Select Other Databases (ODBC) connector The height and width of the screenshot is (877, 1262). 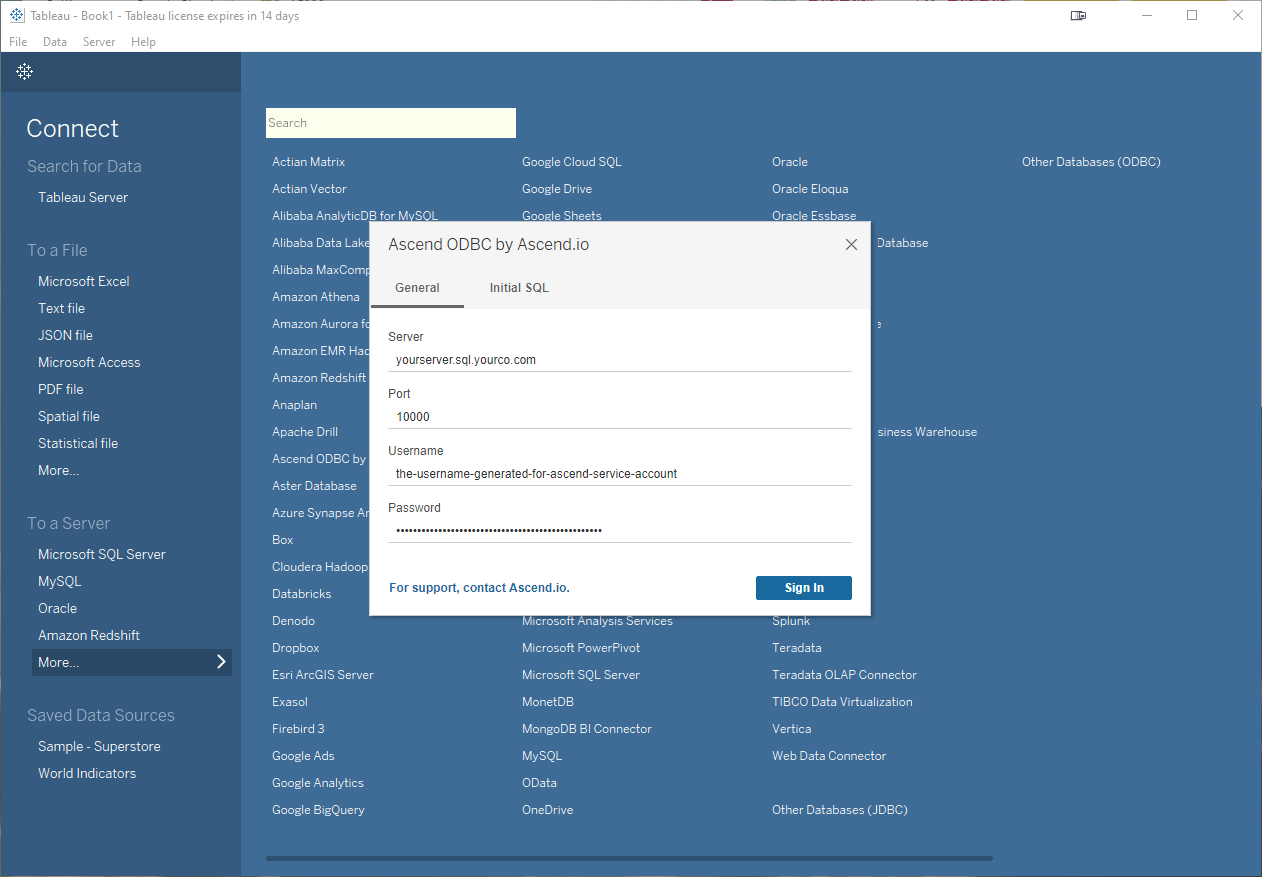click(1091, 162)
